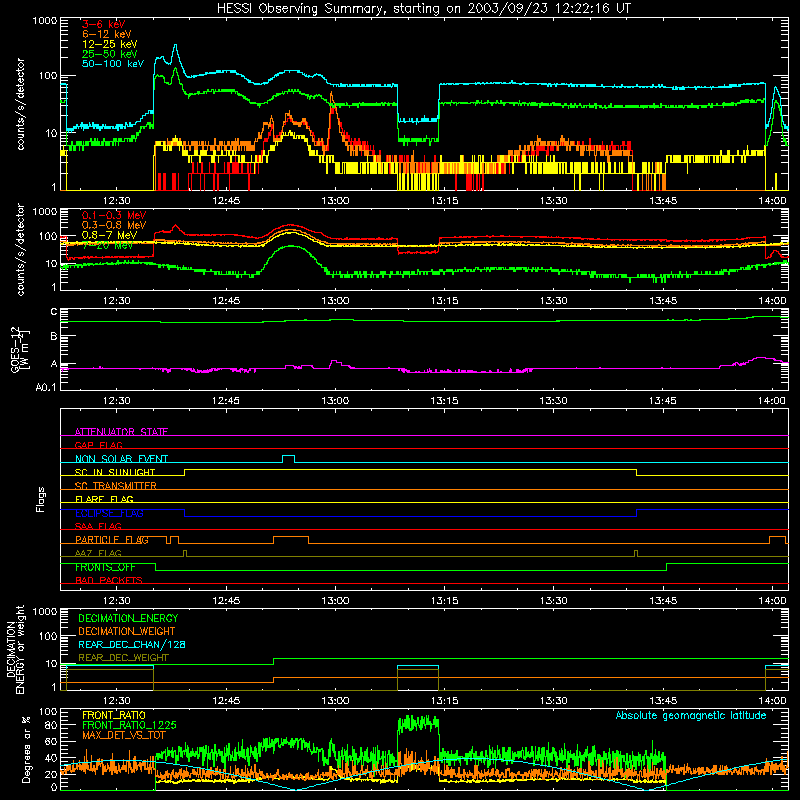This screenshot has width=800, height=800.
Task: Click the 'DECIMATION_ENERGY' legend label
Action: point(128,618)
